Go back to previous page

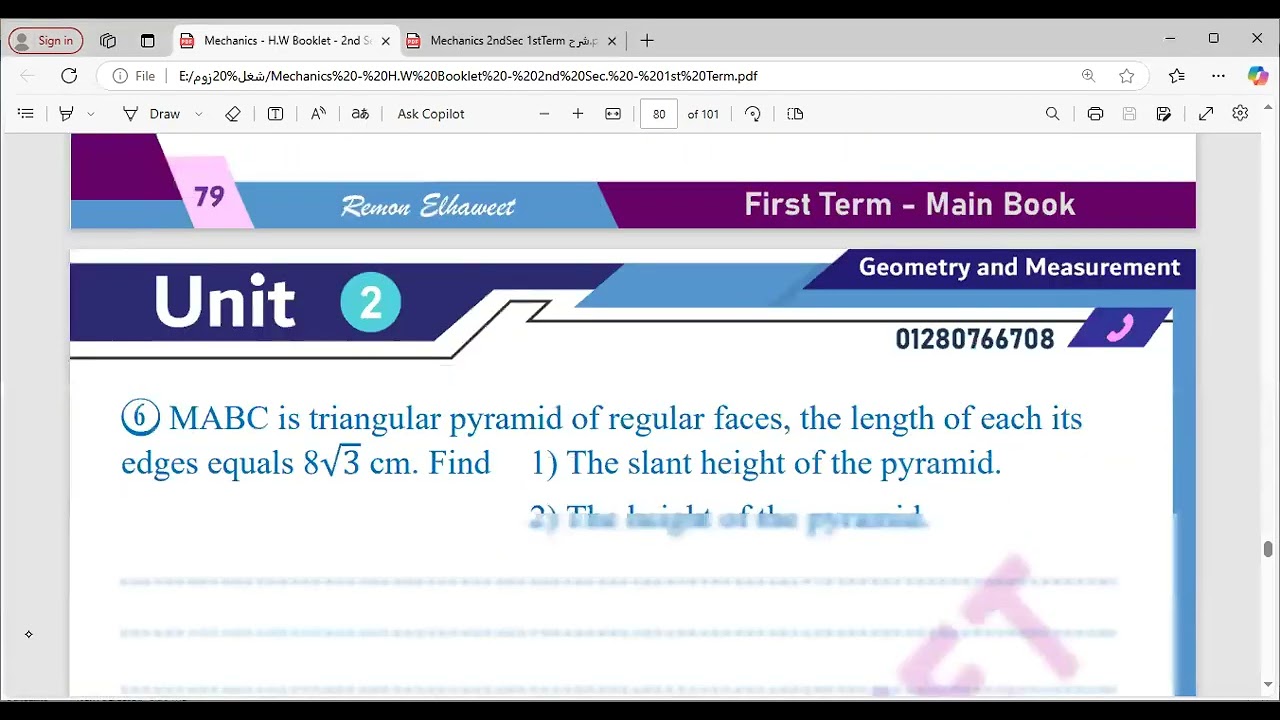(x=27, y=76)
